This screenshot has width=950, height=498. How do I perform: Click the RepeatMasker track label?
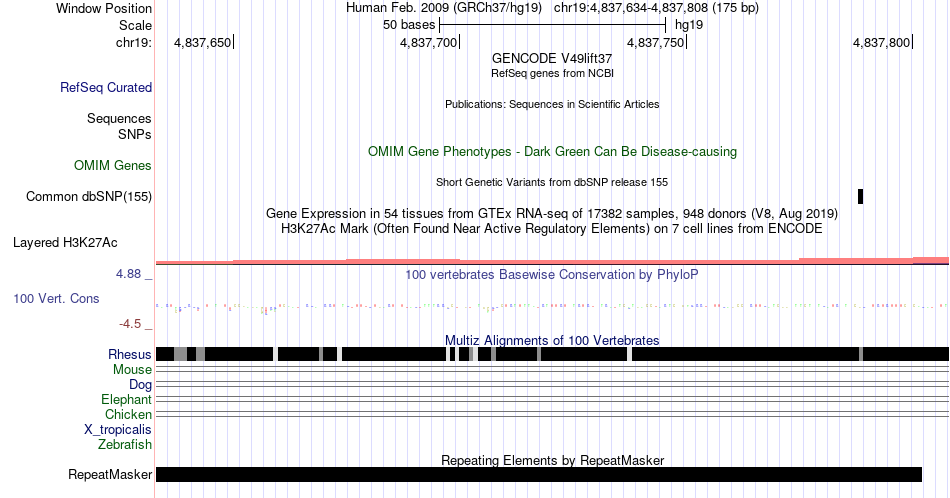coord(110,474)
